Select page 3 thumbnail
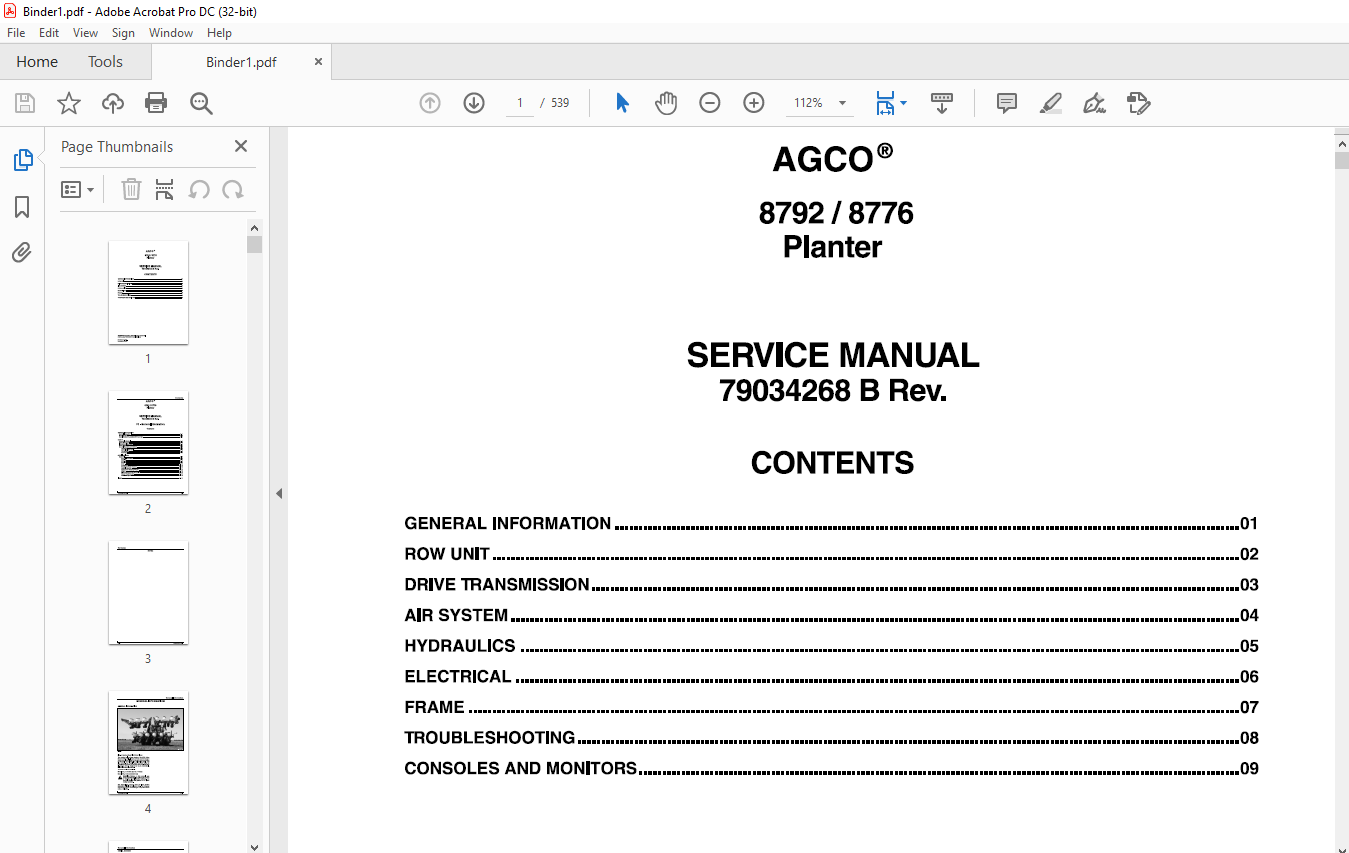 [148, 592]
